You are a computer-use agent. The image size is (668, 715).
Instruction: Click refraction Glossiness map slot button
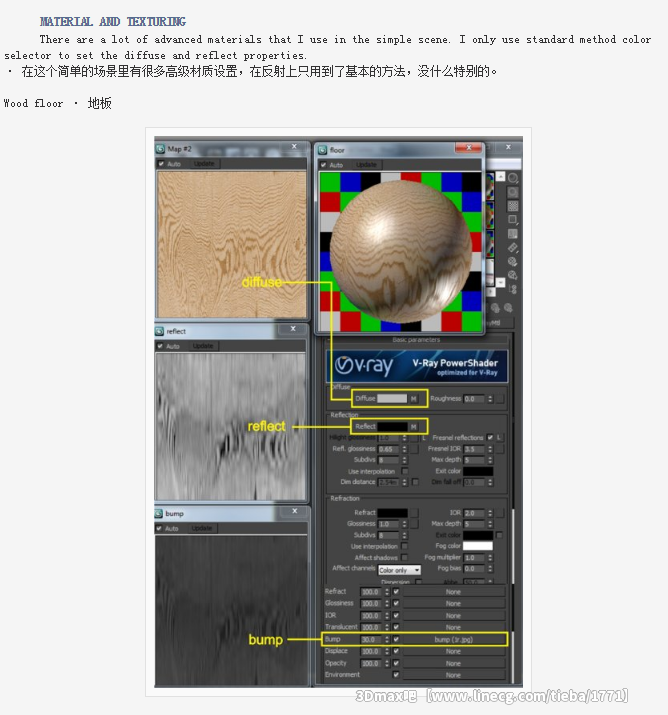pyautogui.click(x=414, y=524)
